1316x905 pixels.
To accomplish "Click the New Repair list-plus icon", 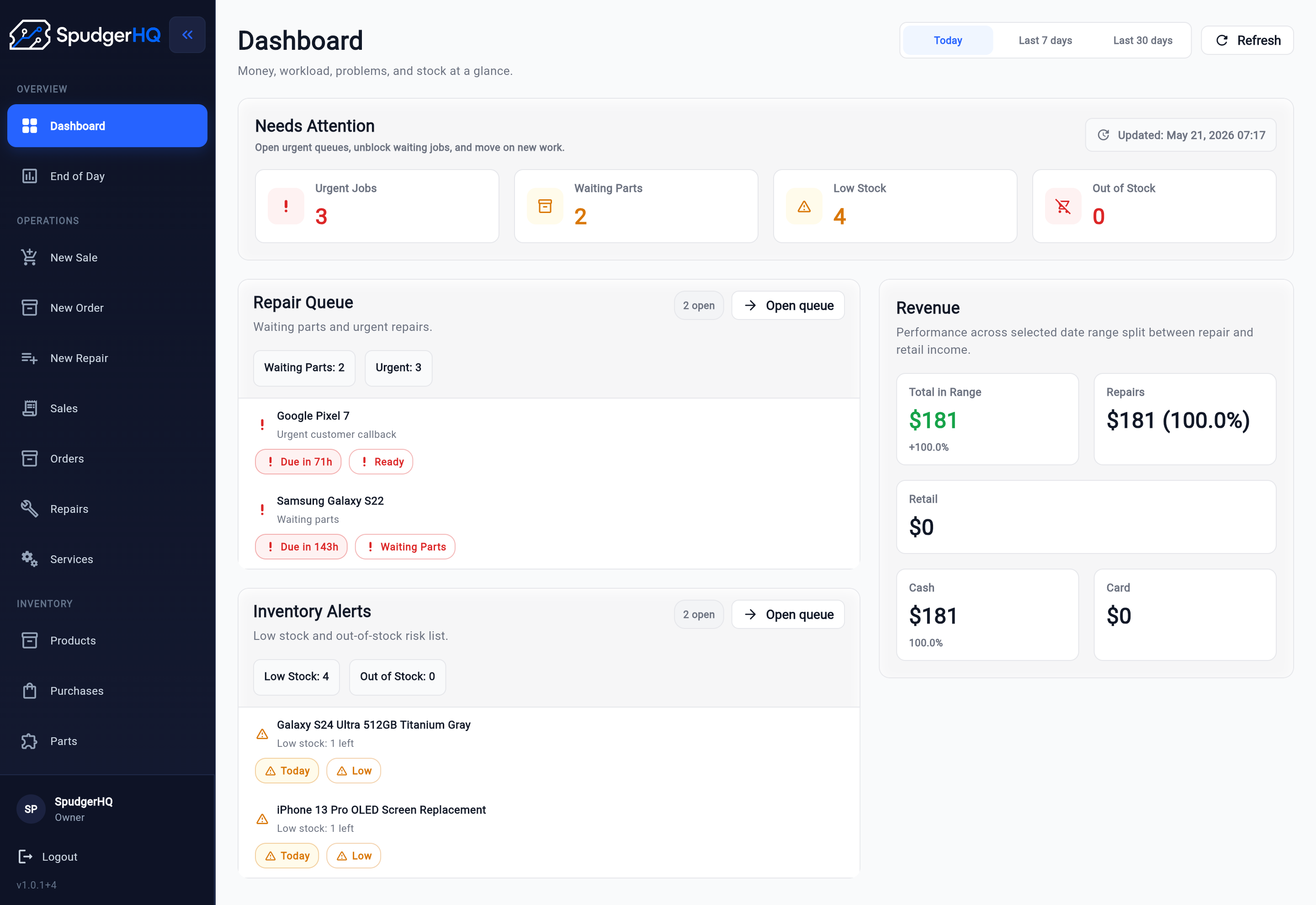I will 29,358.
